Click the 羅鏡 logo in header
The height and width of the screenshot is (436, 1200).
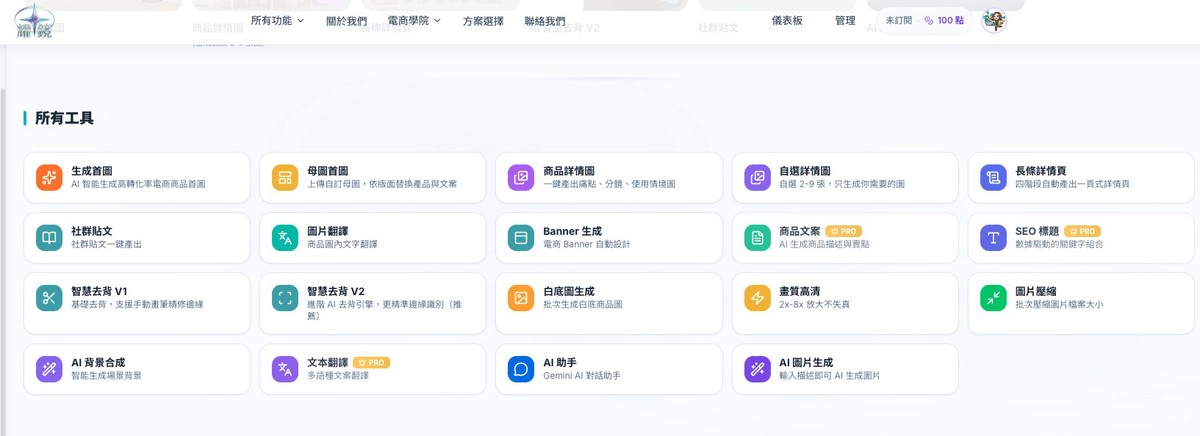click(34, 21)
